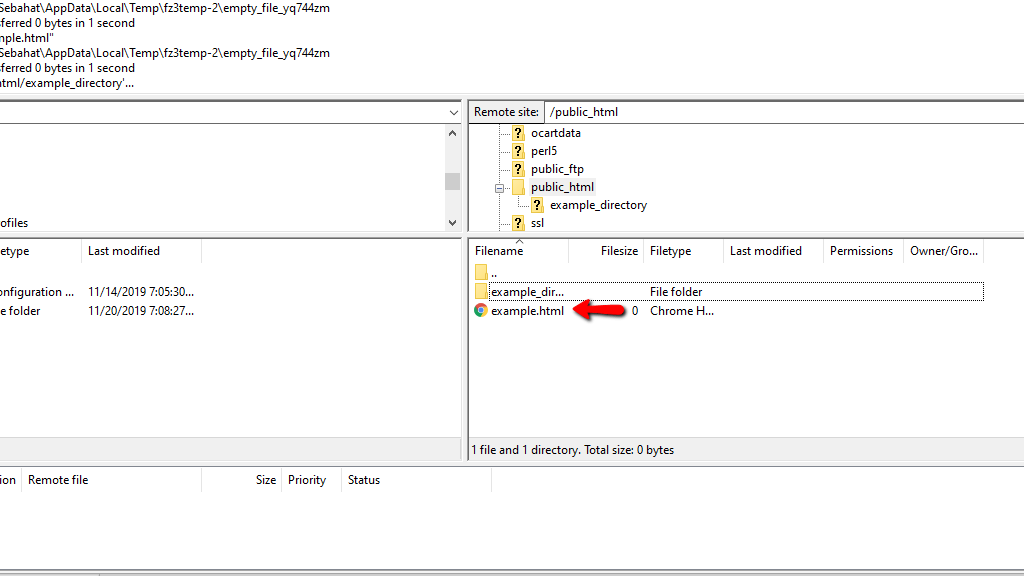Click the local date 11/14/2019 7:05:30...

140,292
